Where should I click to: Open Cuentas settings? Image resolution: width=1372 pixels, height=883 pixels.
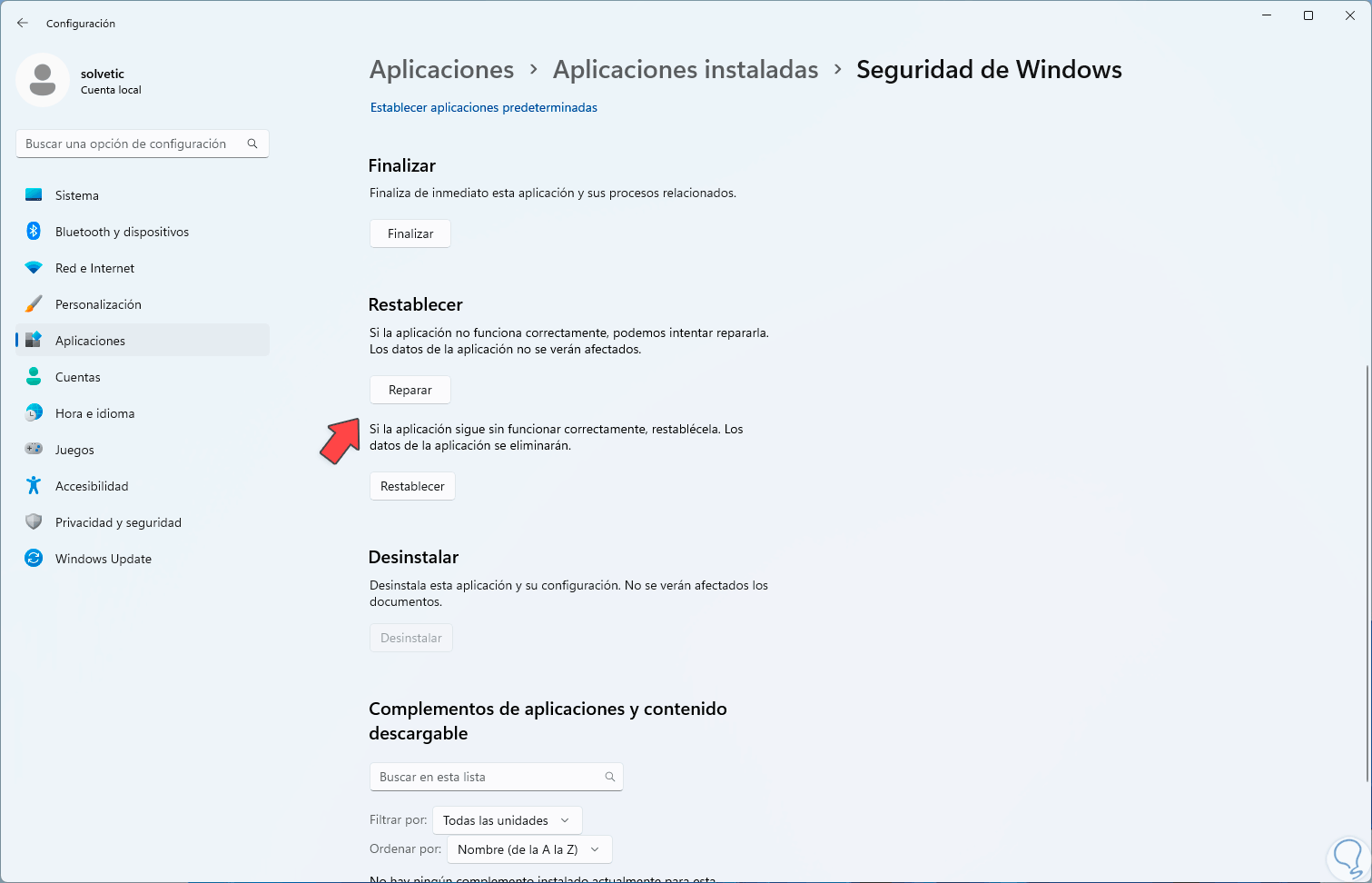pos(143,377)
